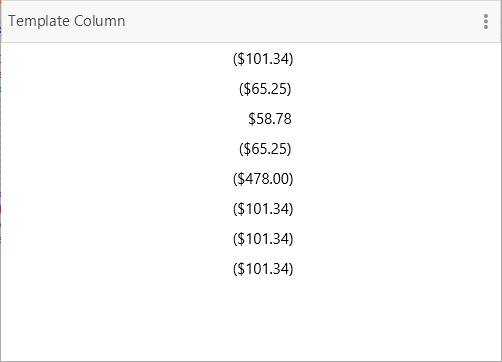Click the word Column in the header
The height and width of the screenshot is (362, 502).
point(100,21)
